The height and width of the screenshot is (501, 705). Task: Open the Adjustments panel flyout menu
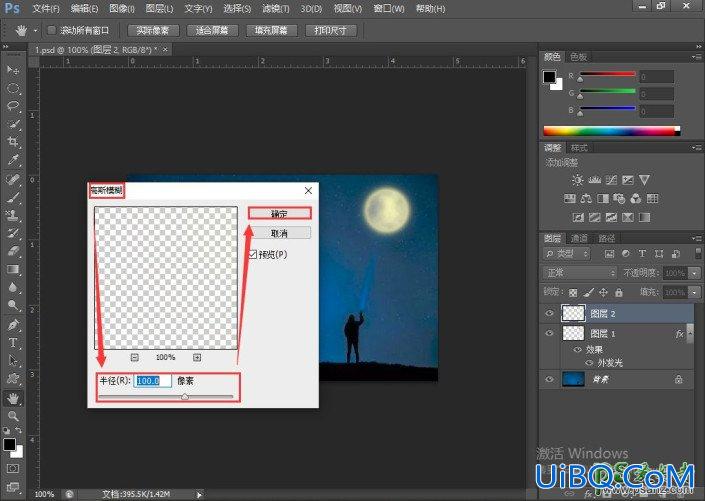(x=697, y=148)
